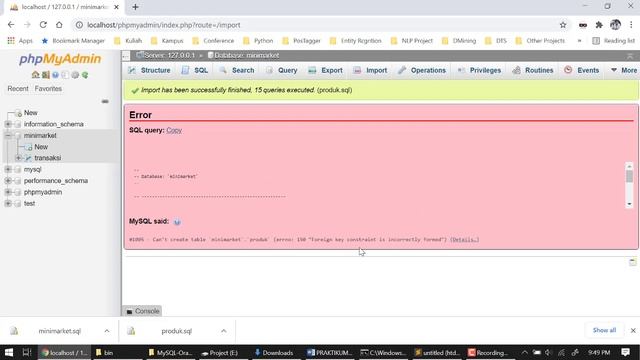
Task: Switch to Recent in navigation panel
Action: (x=18, y=89)
